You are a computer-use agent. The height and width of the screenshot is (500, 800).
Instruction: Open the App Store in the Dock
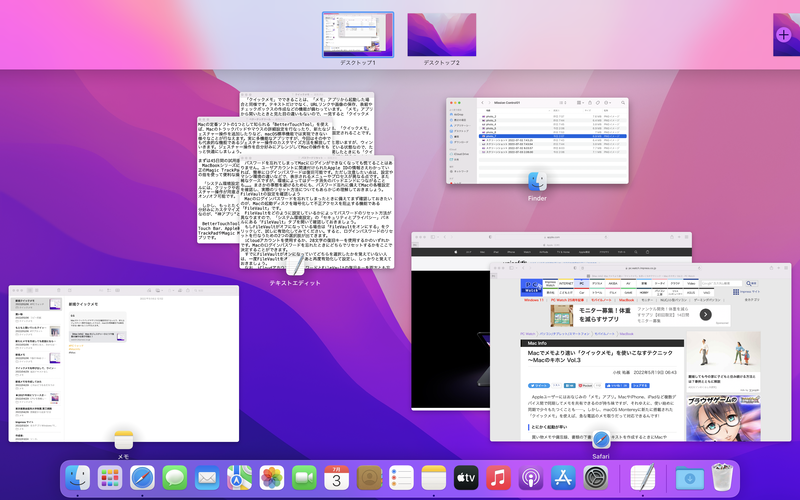click(x=563, y=478)
